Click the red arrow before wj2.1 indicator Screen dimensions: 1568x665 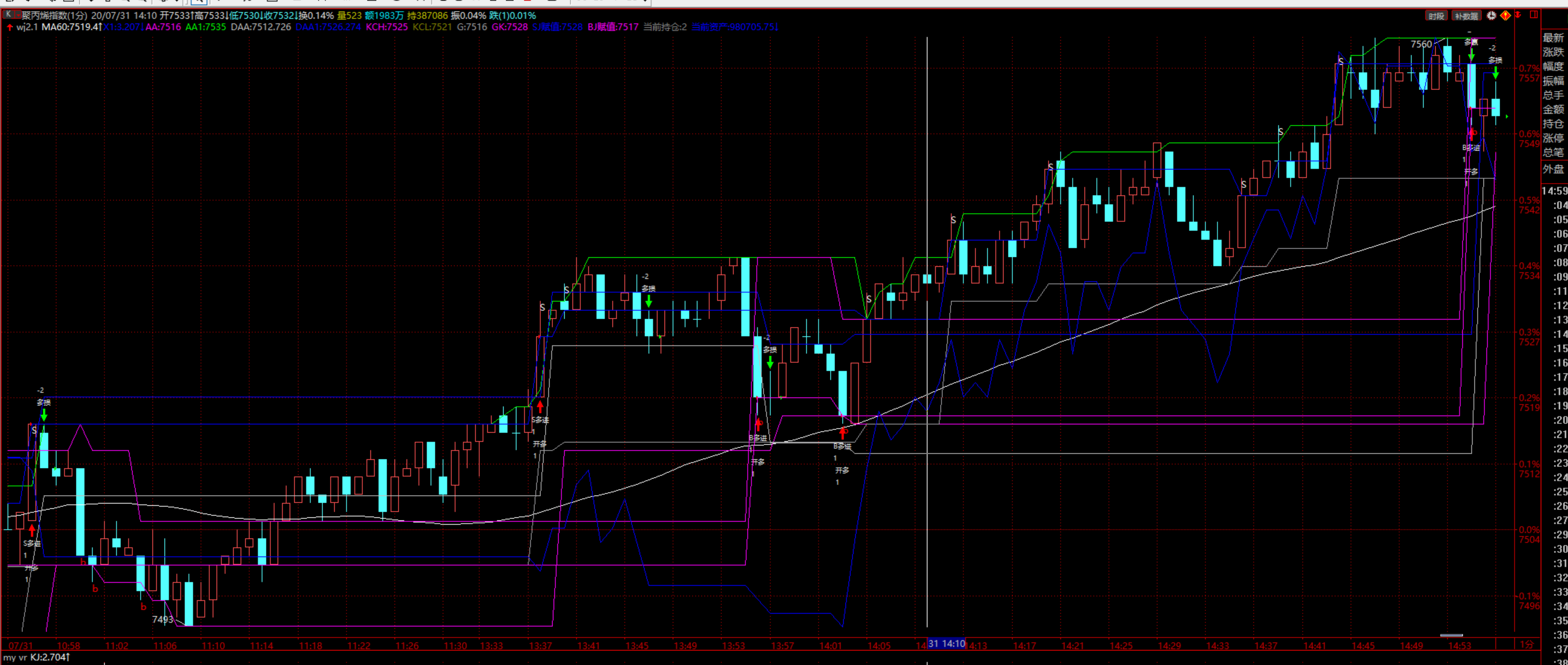(9, 27)
